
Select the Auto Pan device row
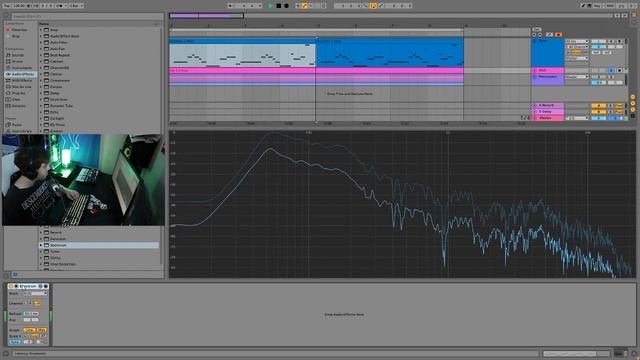99,49
